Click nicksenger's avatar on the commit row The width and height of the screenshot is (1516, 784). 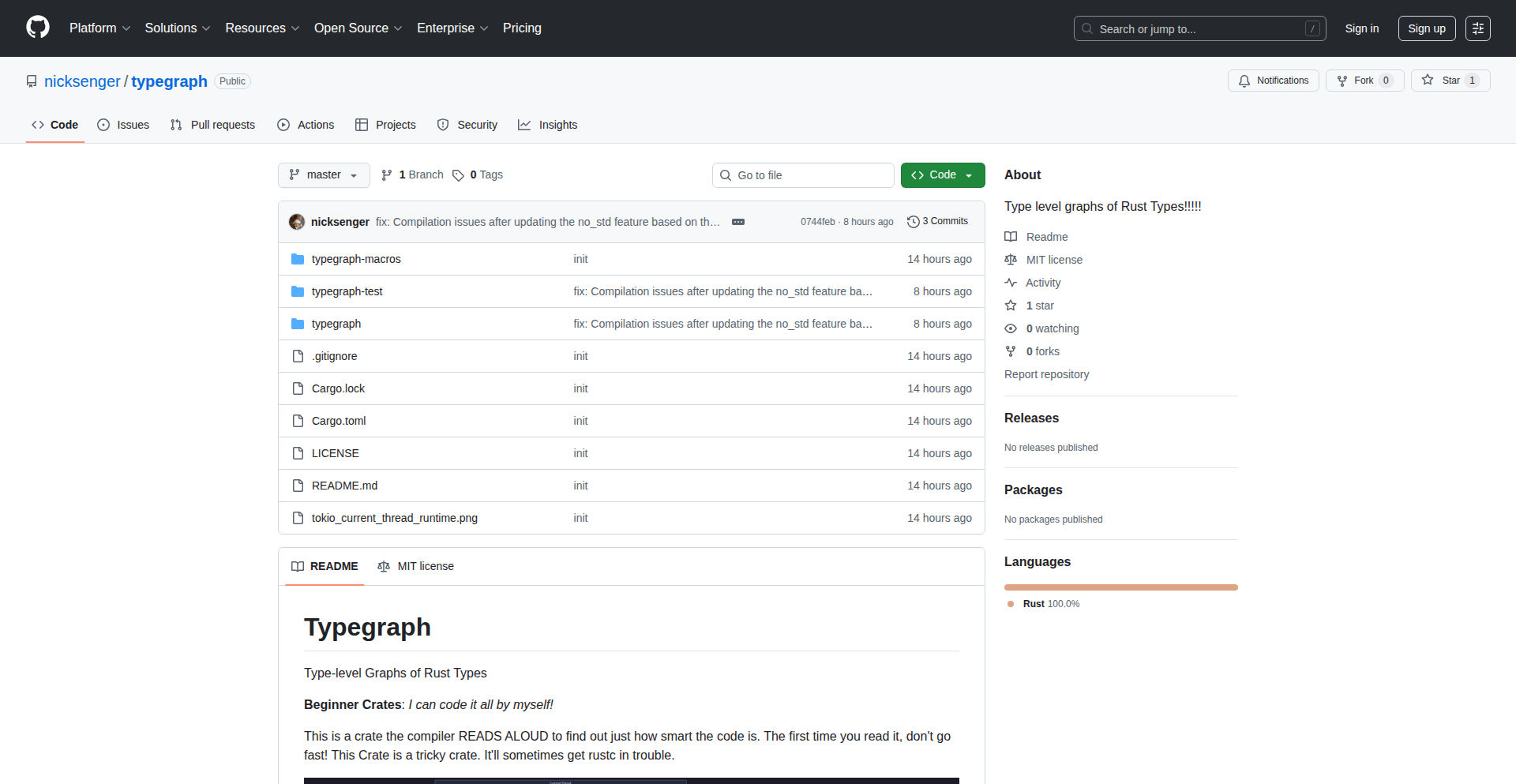[296, 222]
